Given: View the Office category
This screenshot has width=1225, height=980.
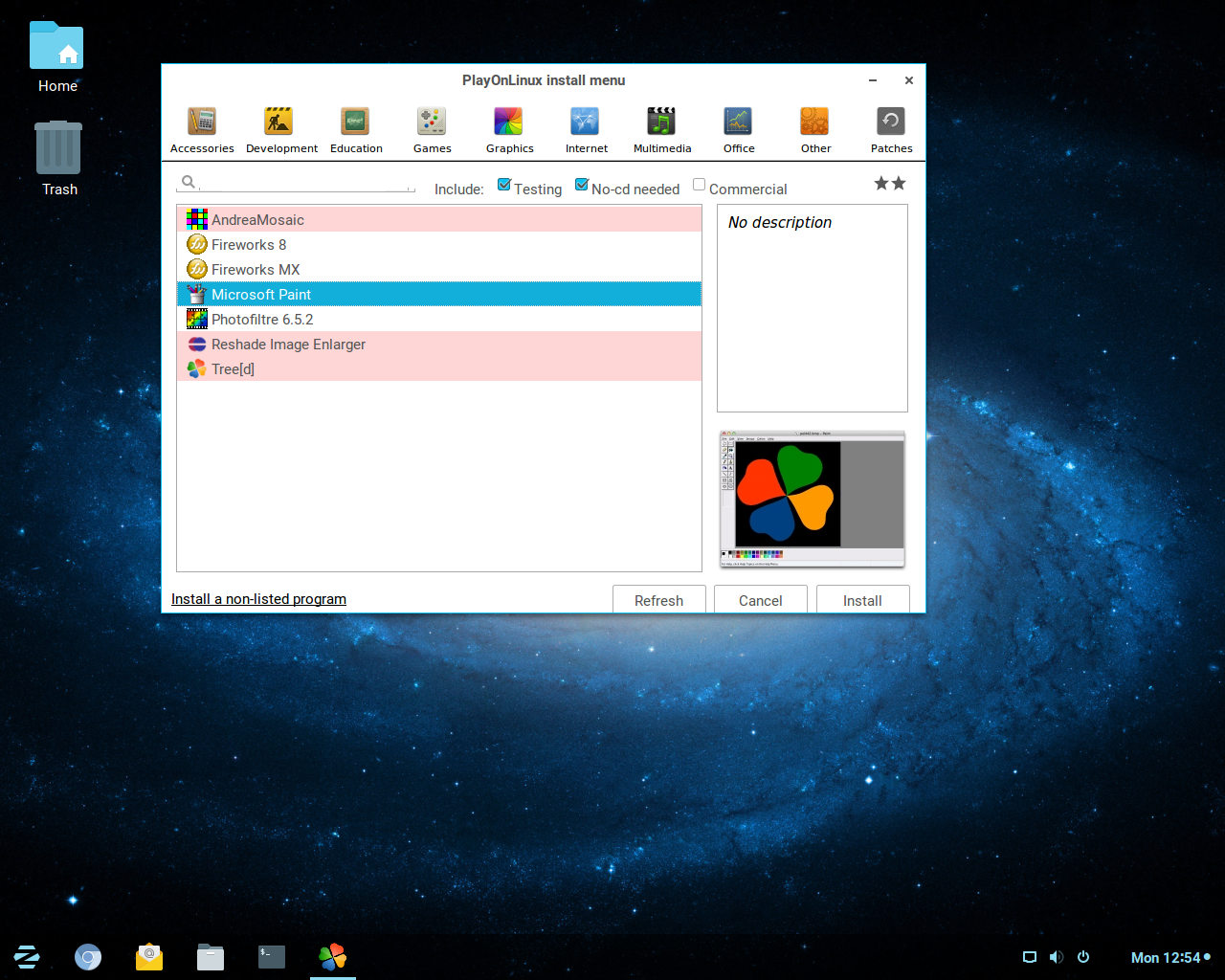Looking at the screenshot, I should pyautogui.click(x=738, y=129).
